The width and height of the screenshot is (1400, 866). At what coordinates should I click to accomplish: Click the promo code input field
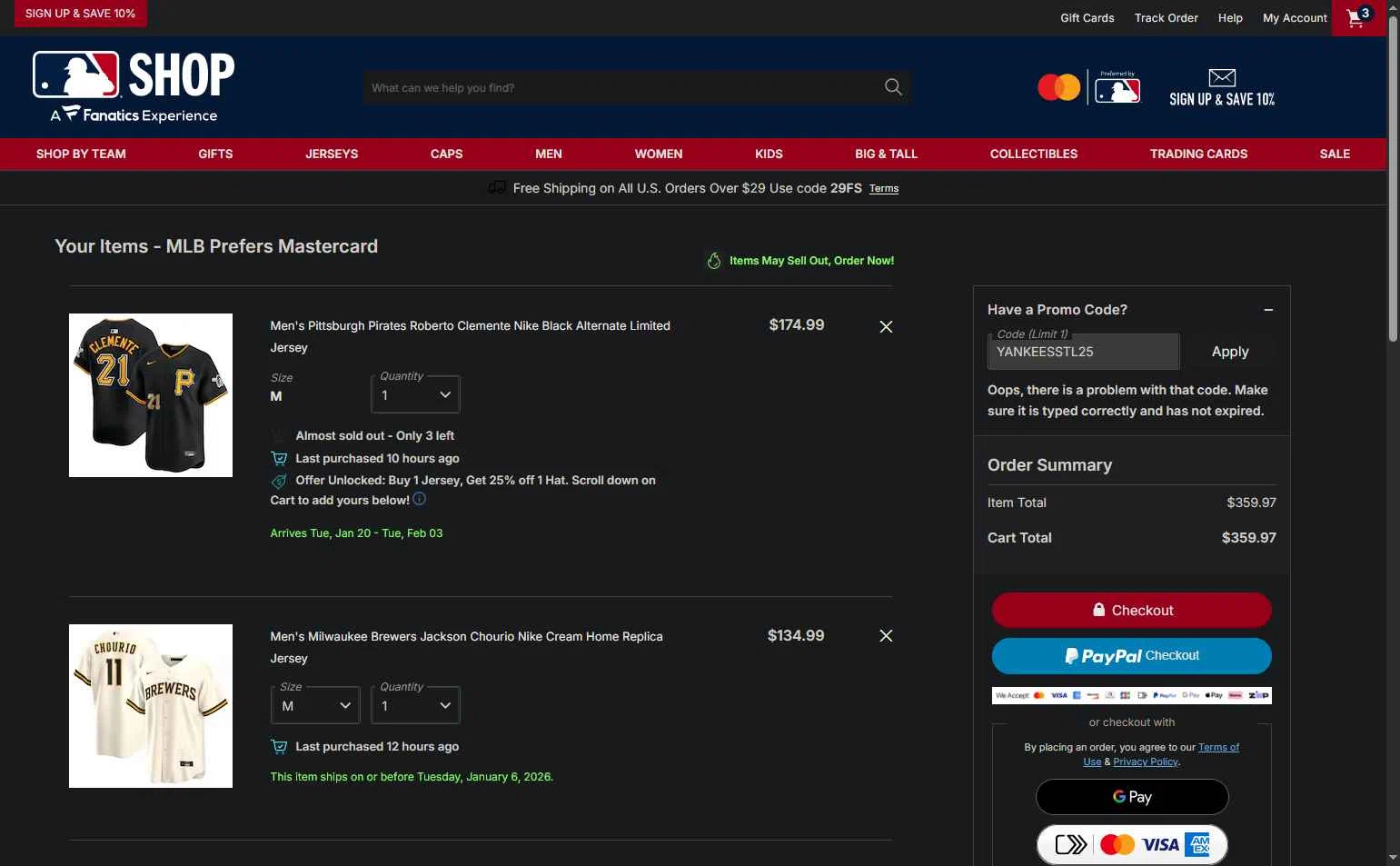click(x=1083, y=352)
